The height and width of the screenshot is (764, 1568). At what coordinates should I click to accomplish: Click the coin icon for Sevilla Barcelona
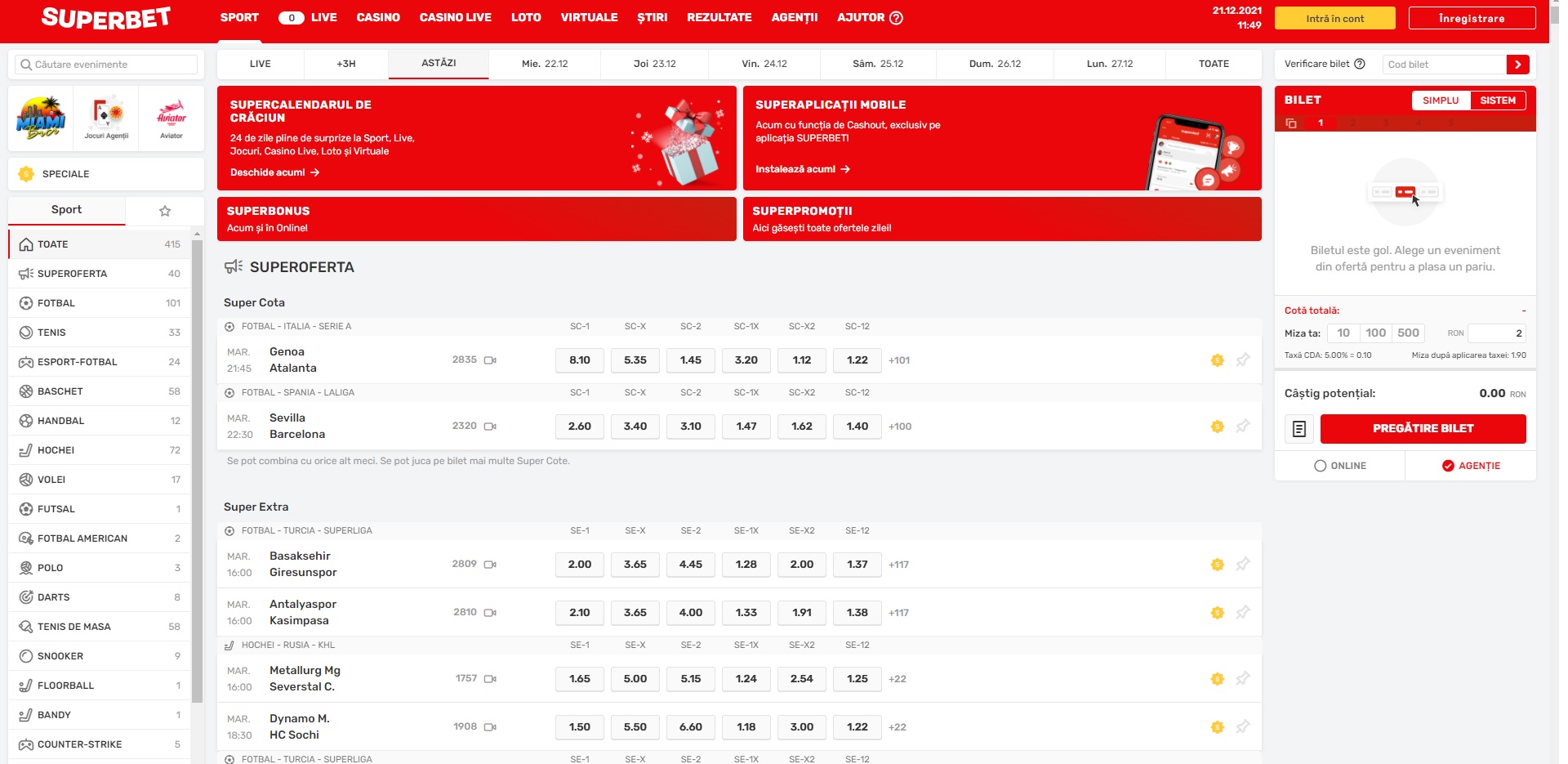(1218, 427)
